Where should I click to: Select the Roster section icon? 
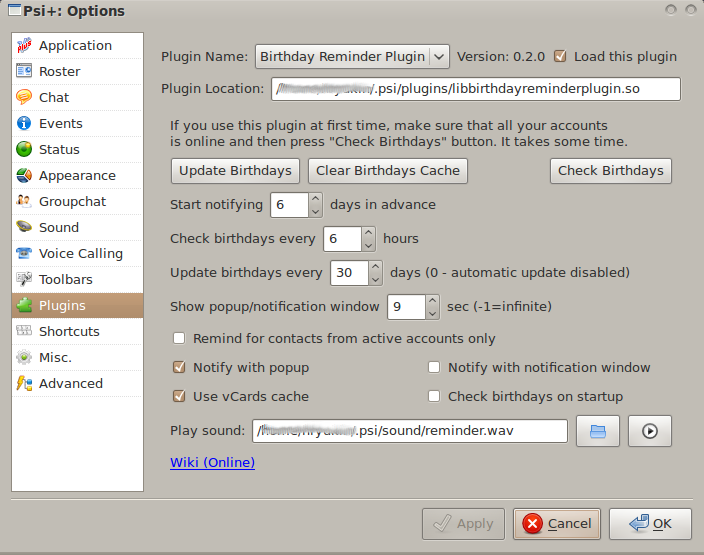(x=24, y=71)
